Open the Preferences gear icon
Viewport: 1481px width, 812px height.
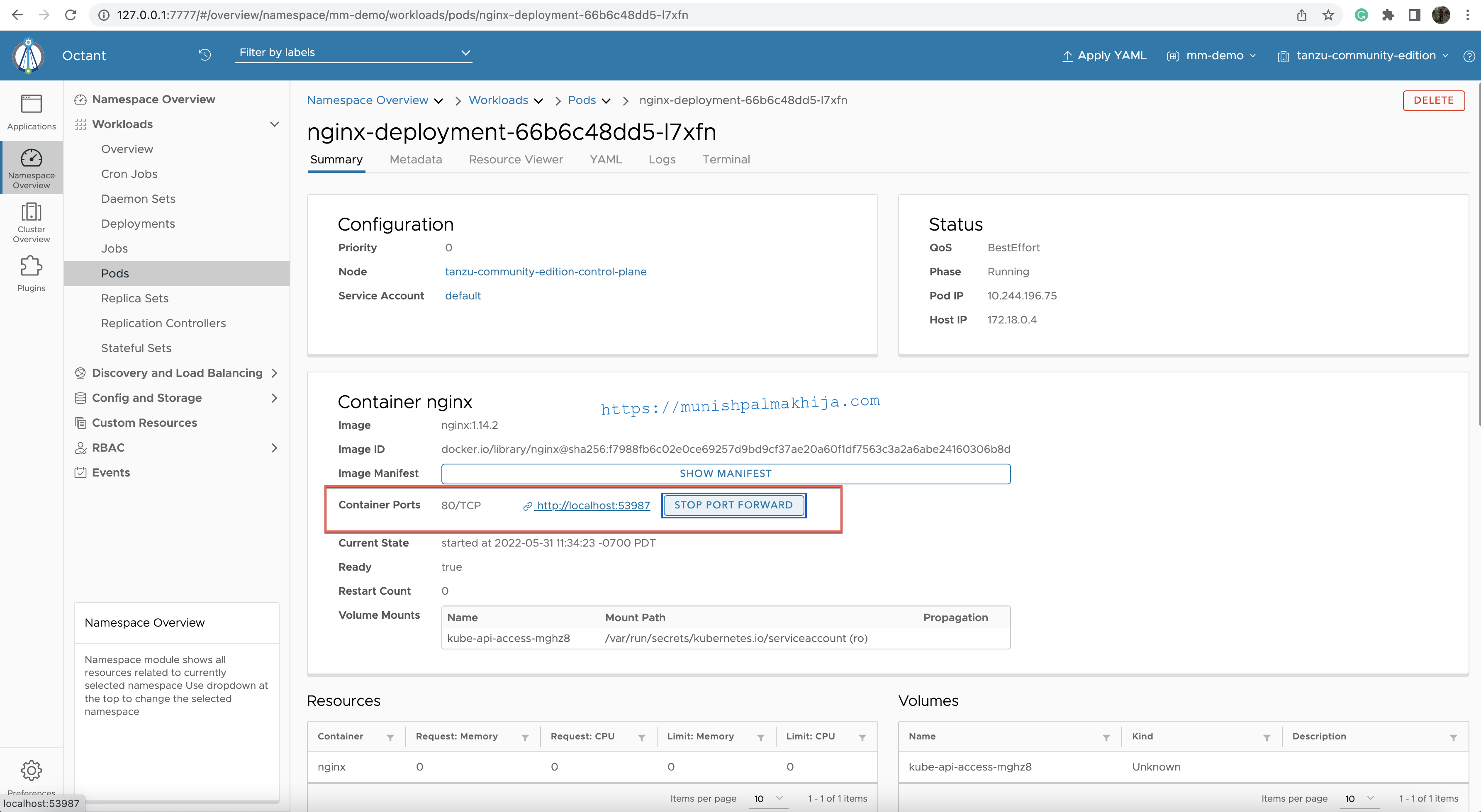31,770
